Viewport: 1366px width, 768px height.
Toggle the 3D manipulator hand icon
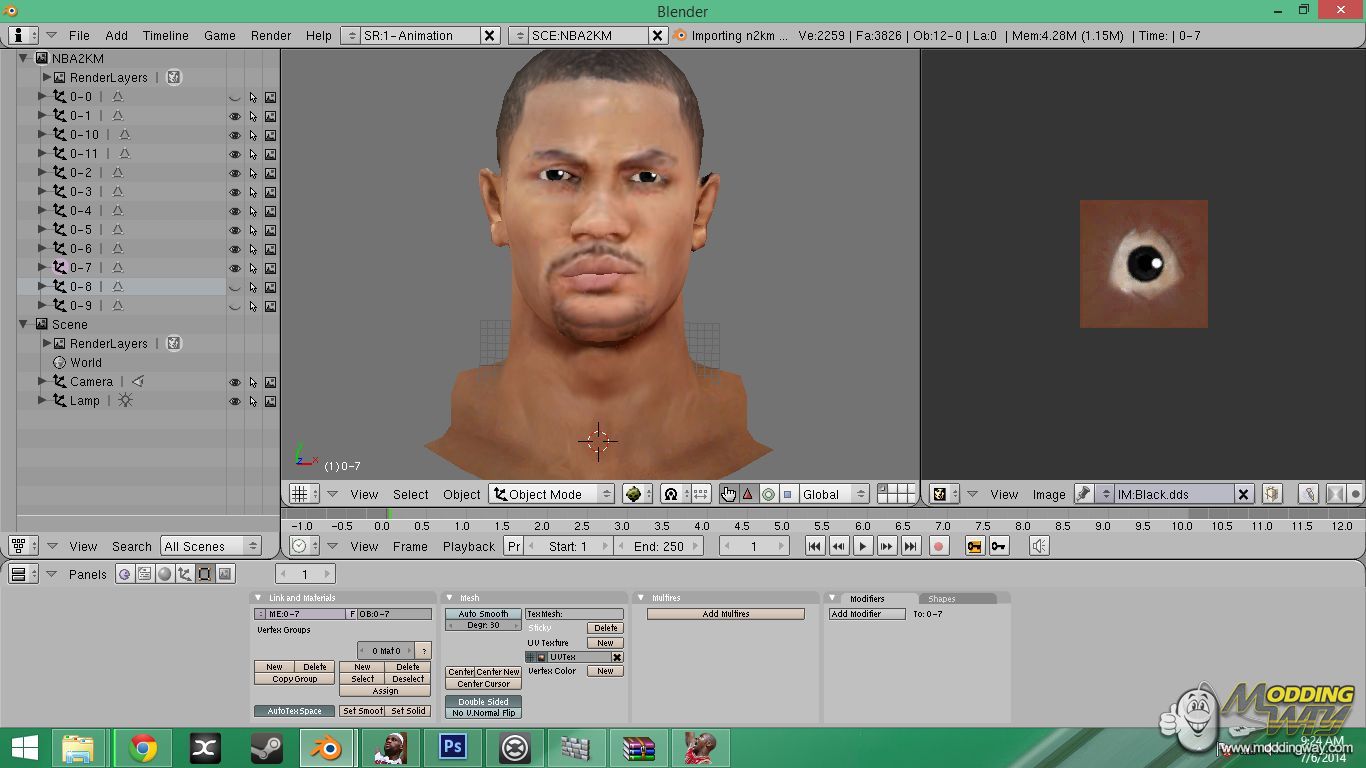click(728, 494)
